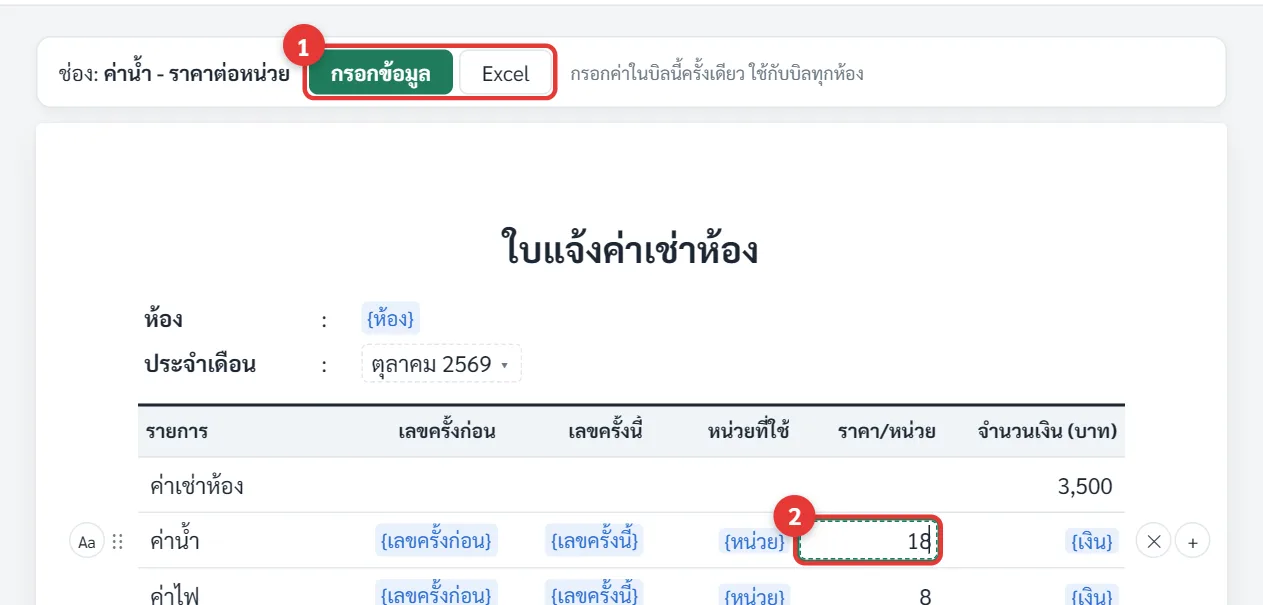Click the จำนวนเงิน (บาท) column header
1263x605 pixels.
pyautogui.click(x=1047, y=432)
